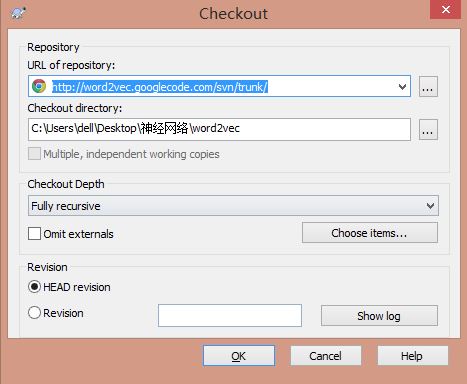
Task: Click the TortoiseSVN icon in title bar
Action: coord(18,13)
